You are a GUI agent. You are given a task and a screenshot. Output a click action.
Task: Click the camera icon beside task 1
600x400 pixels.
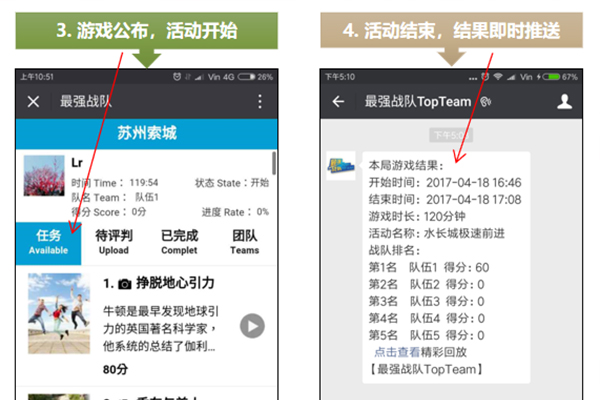124,284
